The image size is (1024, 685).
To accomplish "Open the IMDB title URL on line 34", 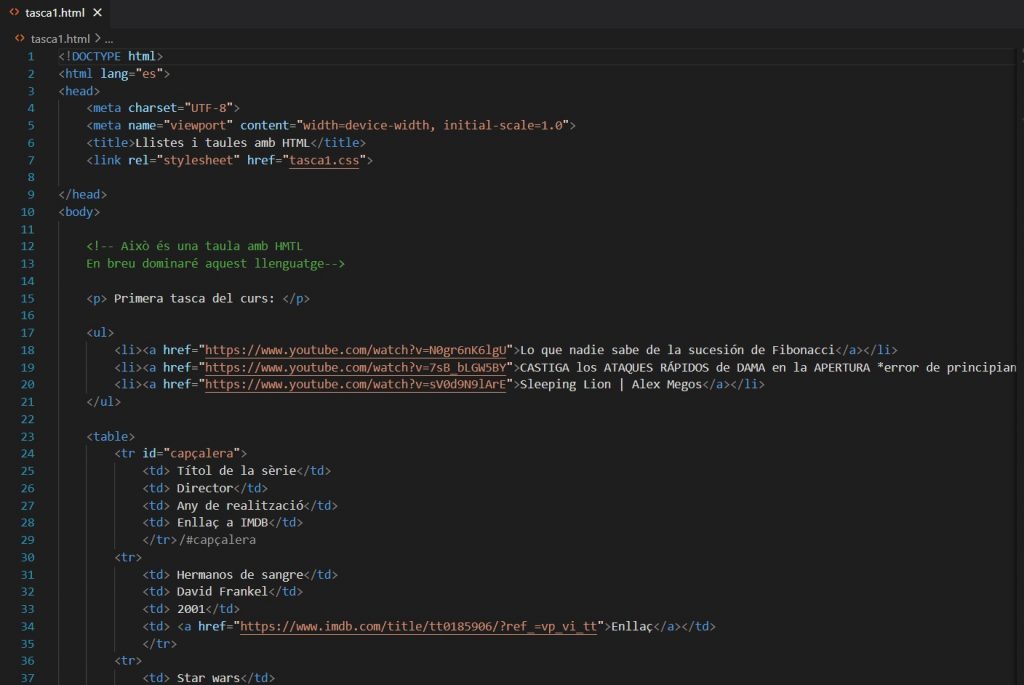I will [418, 626].
